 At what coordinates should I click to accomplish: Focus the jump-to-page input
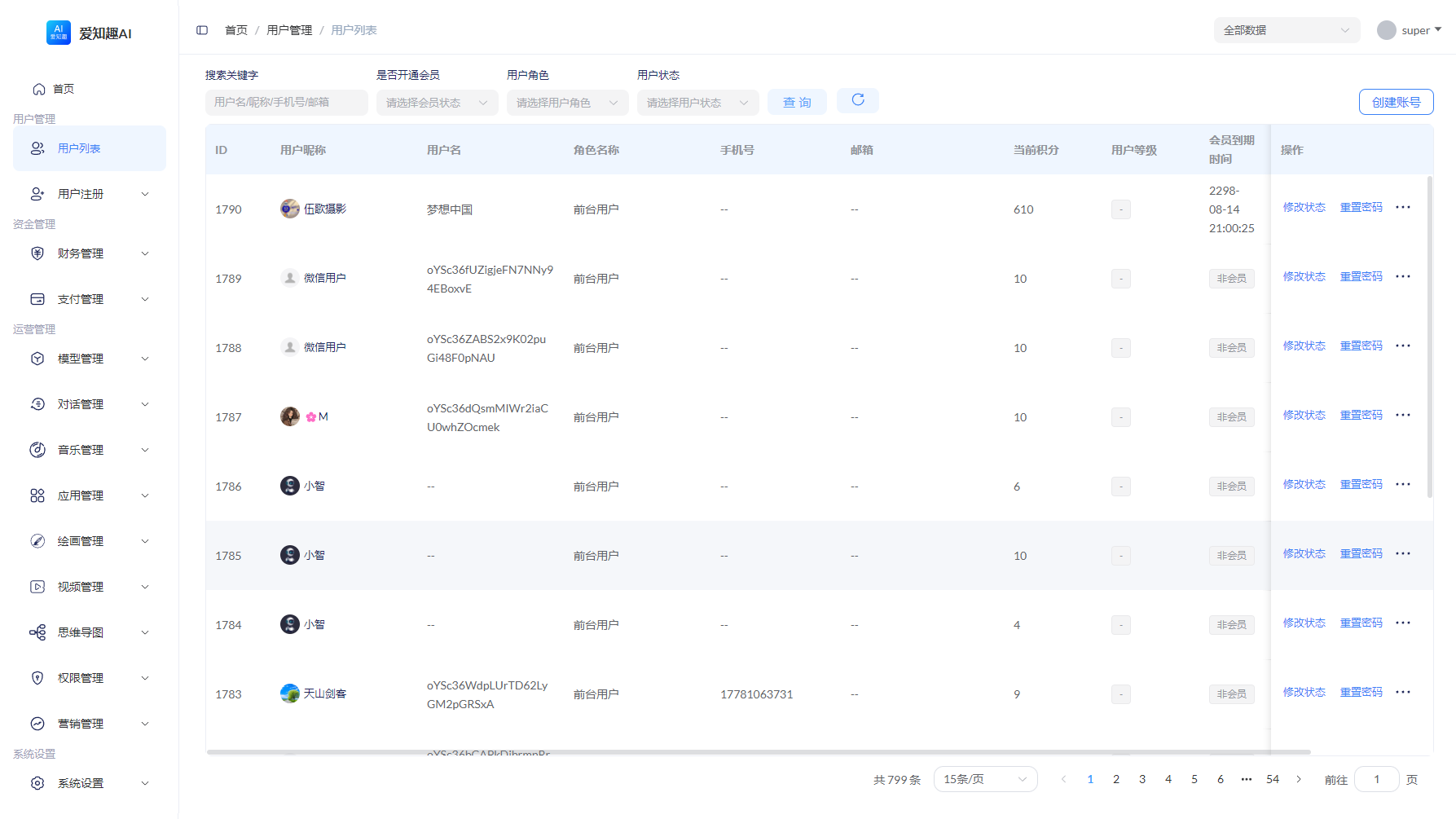click(x=1377, y=779)
